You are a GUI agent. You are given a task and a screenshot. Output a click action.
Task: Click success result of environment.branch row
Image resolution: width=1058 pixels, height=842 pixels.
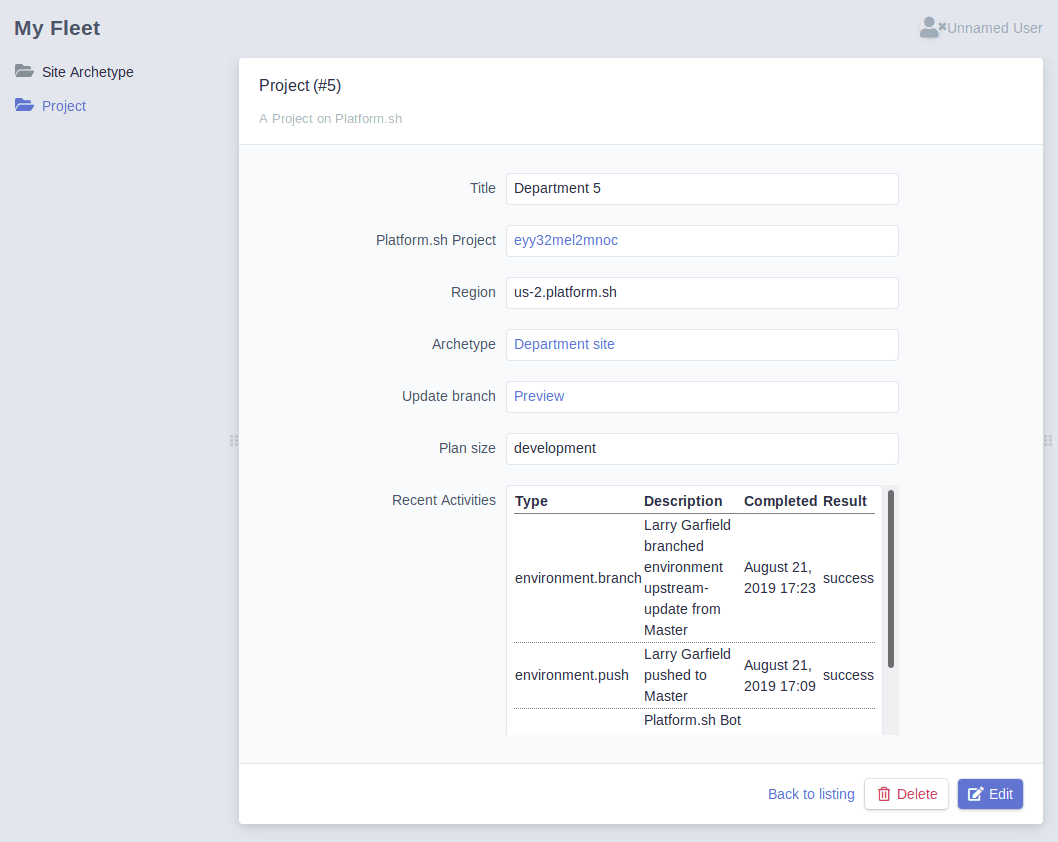tap(848, 578)
